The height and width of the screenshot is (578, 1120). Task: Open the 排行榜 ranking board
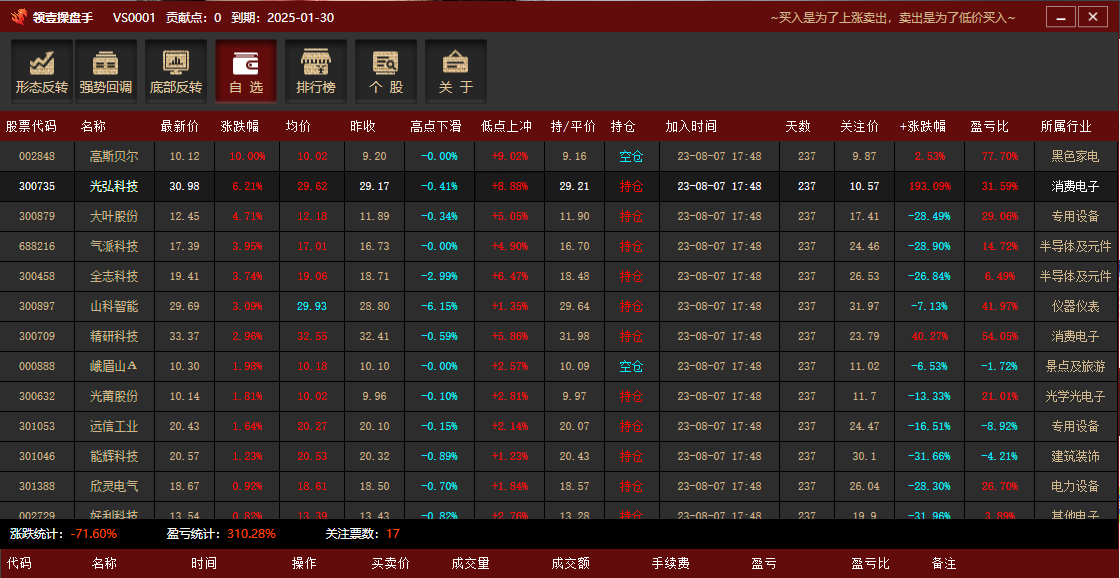point(316,71)
